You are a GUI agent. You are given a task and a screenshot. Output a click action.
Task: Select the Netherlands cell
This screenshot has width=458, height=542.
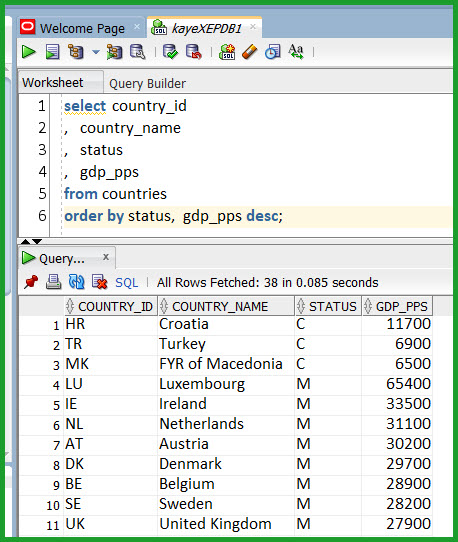point(226,424)
